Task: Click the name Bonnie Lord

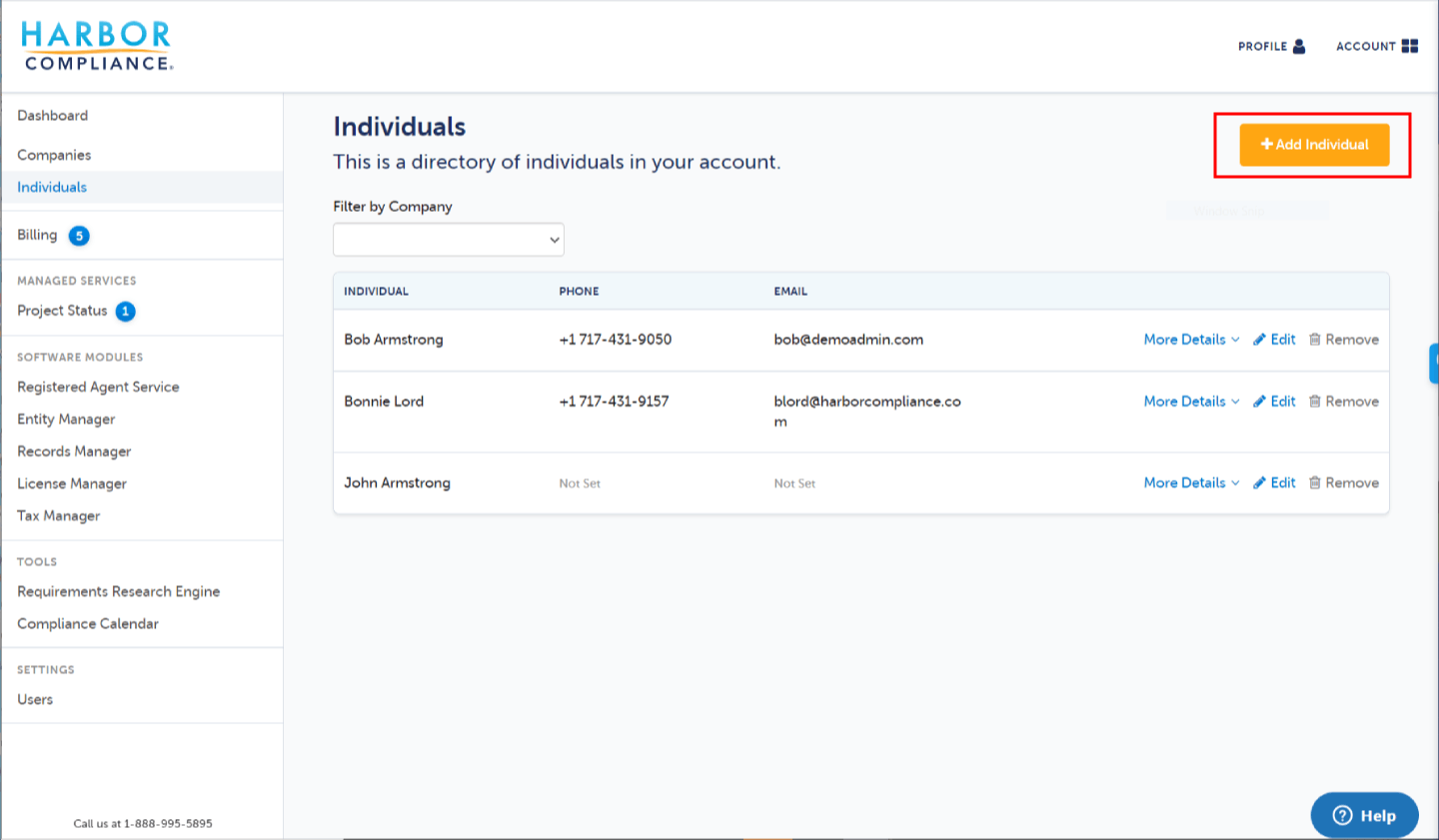Action: pyautogui.click(x=384, y=402)
